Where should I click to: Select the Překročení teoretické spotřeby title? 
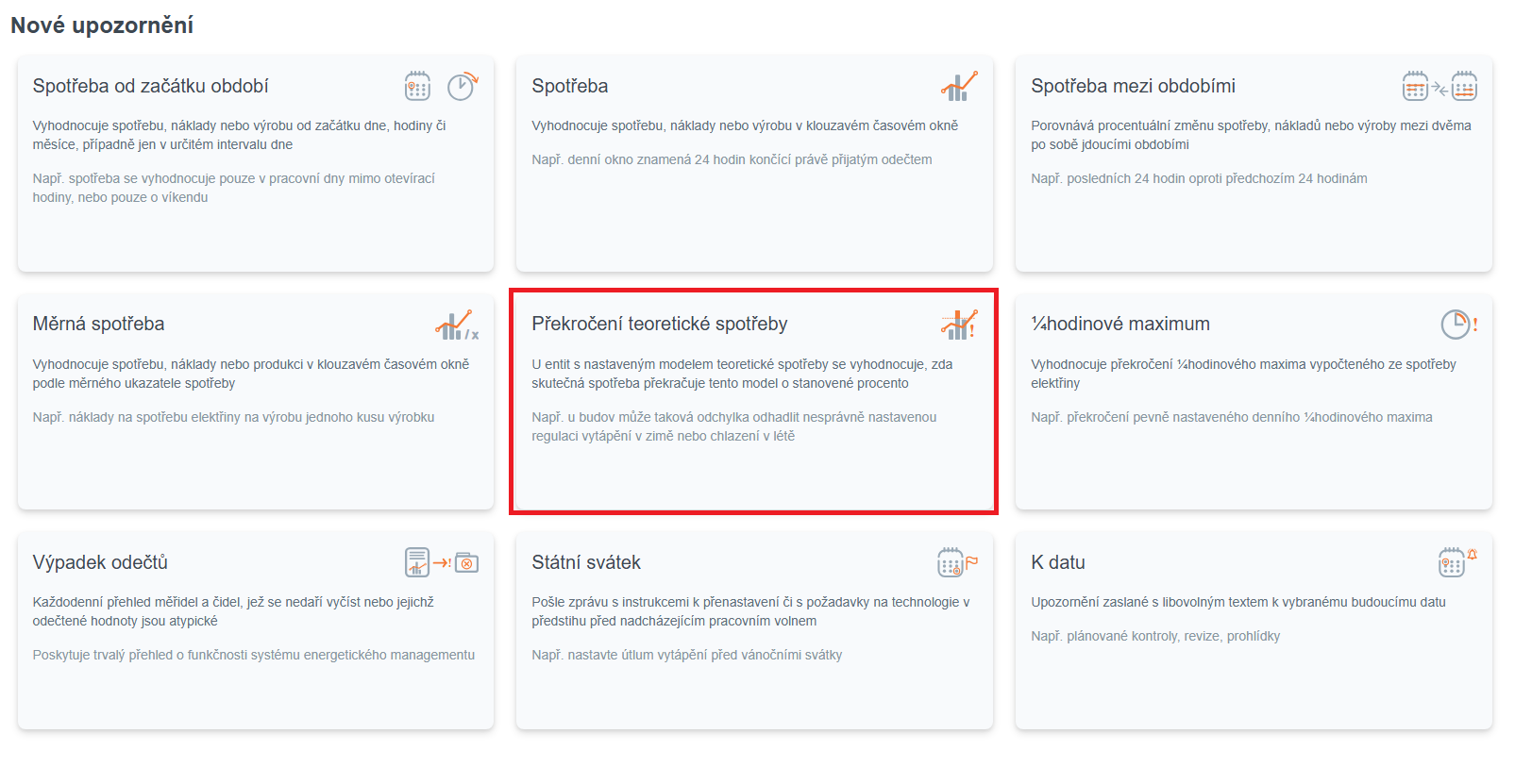click(x=659, y=324)
